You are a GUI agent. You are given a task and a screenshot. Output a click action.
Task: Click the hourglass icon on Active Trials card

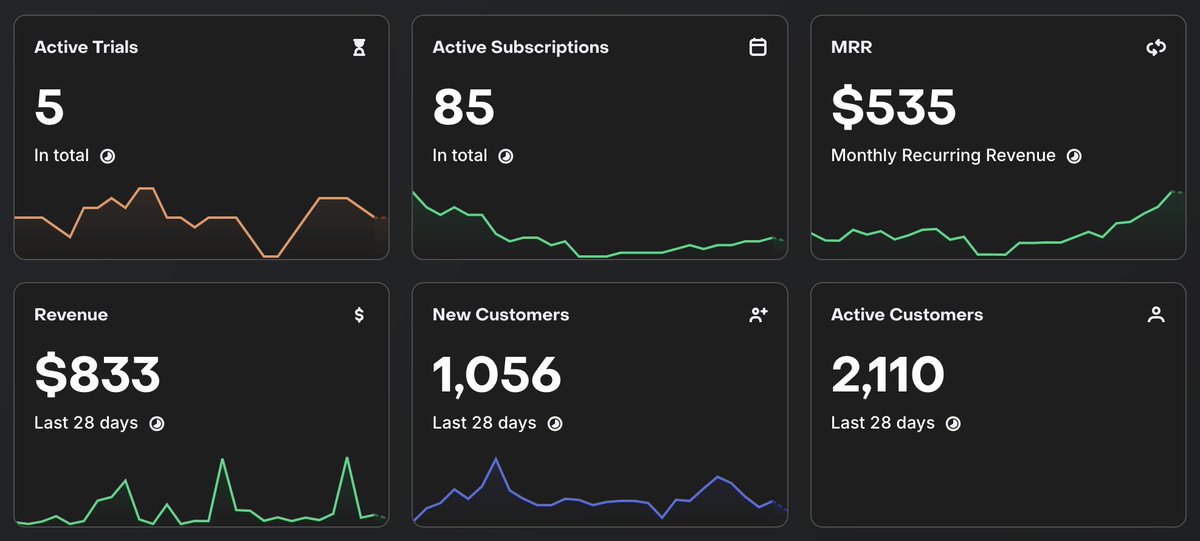click(x=359, y=47)
